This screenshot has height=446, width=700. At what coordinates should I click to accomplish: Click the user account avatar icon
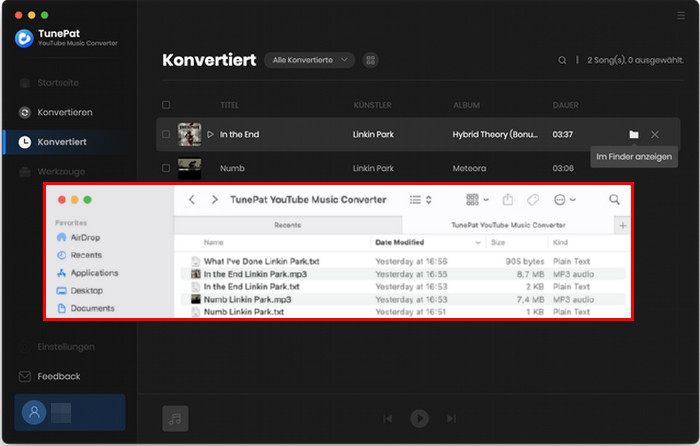point(34,412)
